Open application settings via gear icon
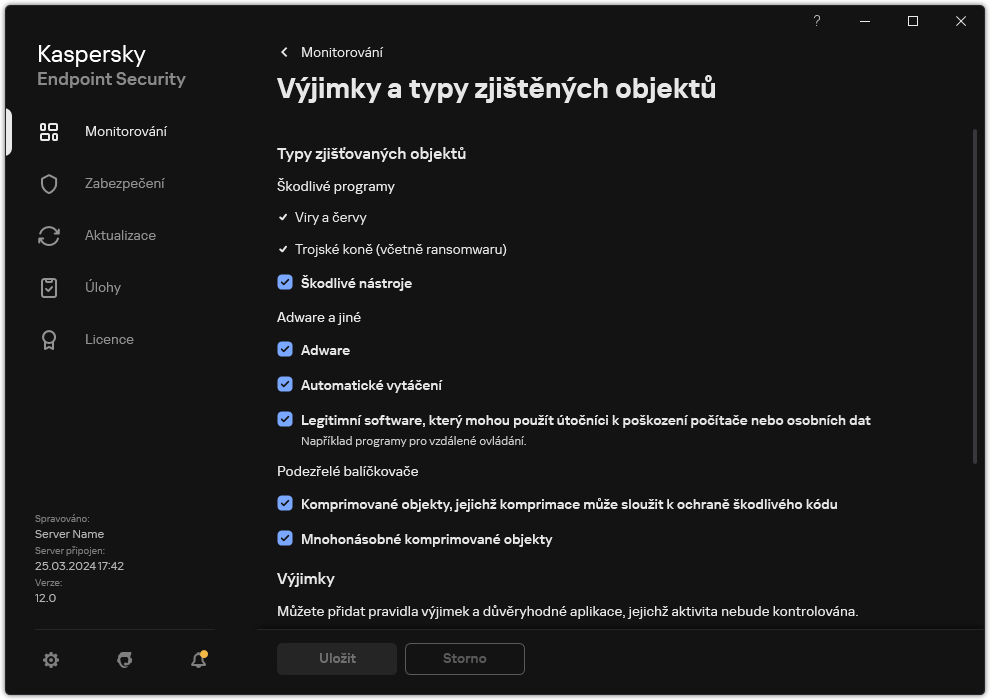 pyautogui.click(x=50, y=660)
